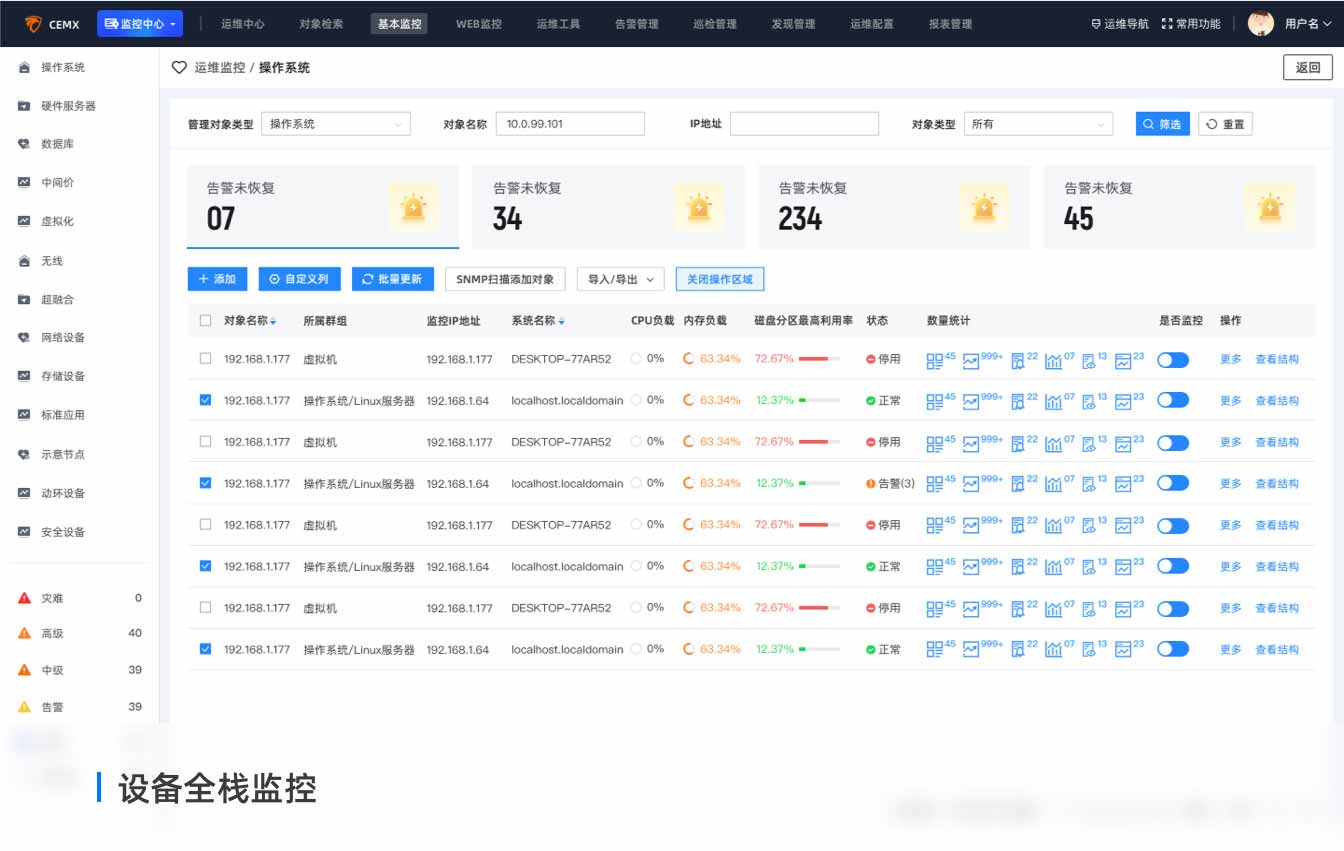This screenshot has width=1344, height=851.
Task: Tick the select-all checkbox in table header
Action: (x=205, y=321)
